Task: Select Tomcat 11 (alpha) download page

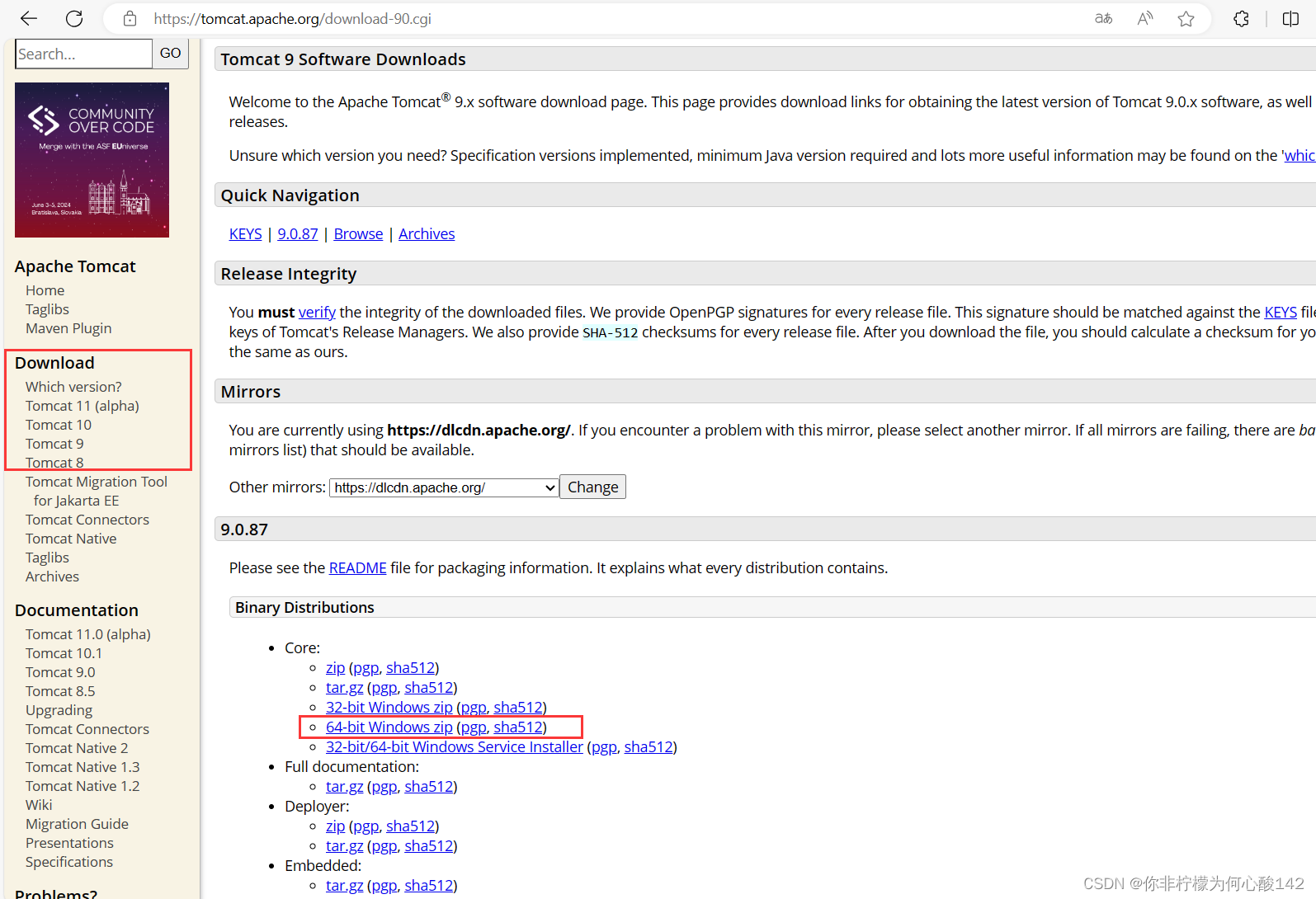Action: click(83, 406)
